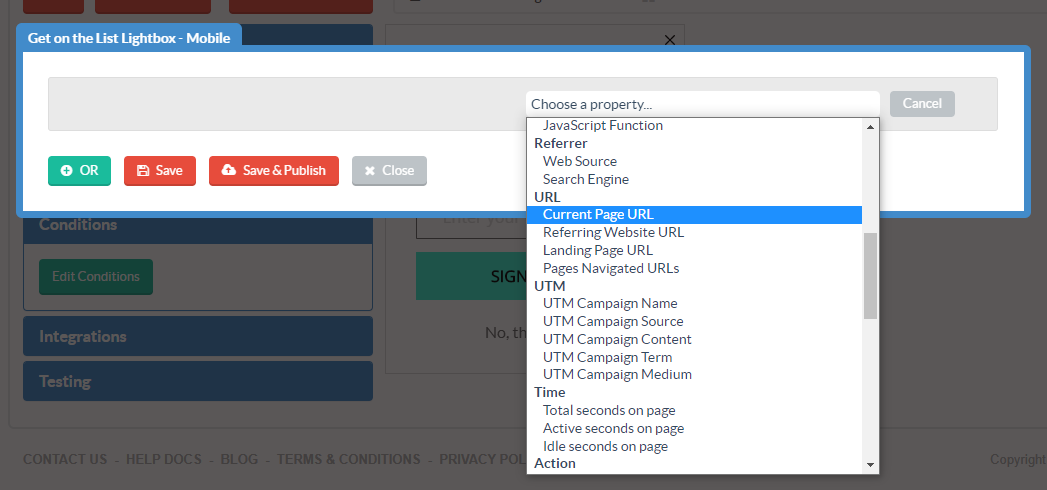This screenshot has width=1047, height=490.
Task: Click the X above the lightbox preview
Action: 670,40
